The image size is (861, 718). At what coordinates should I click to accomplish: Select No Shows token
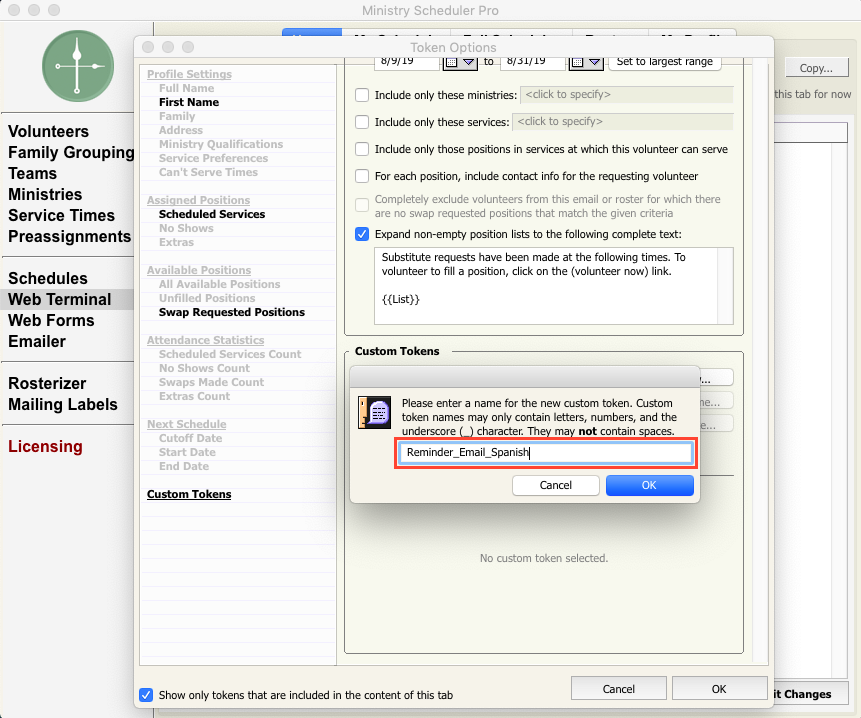pyautogui.click(x=186, y=228)
